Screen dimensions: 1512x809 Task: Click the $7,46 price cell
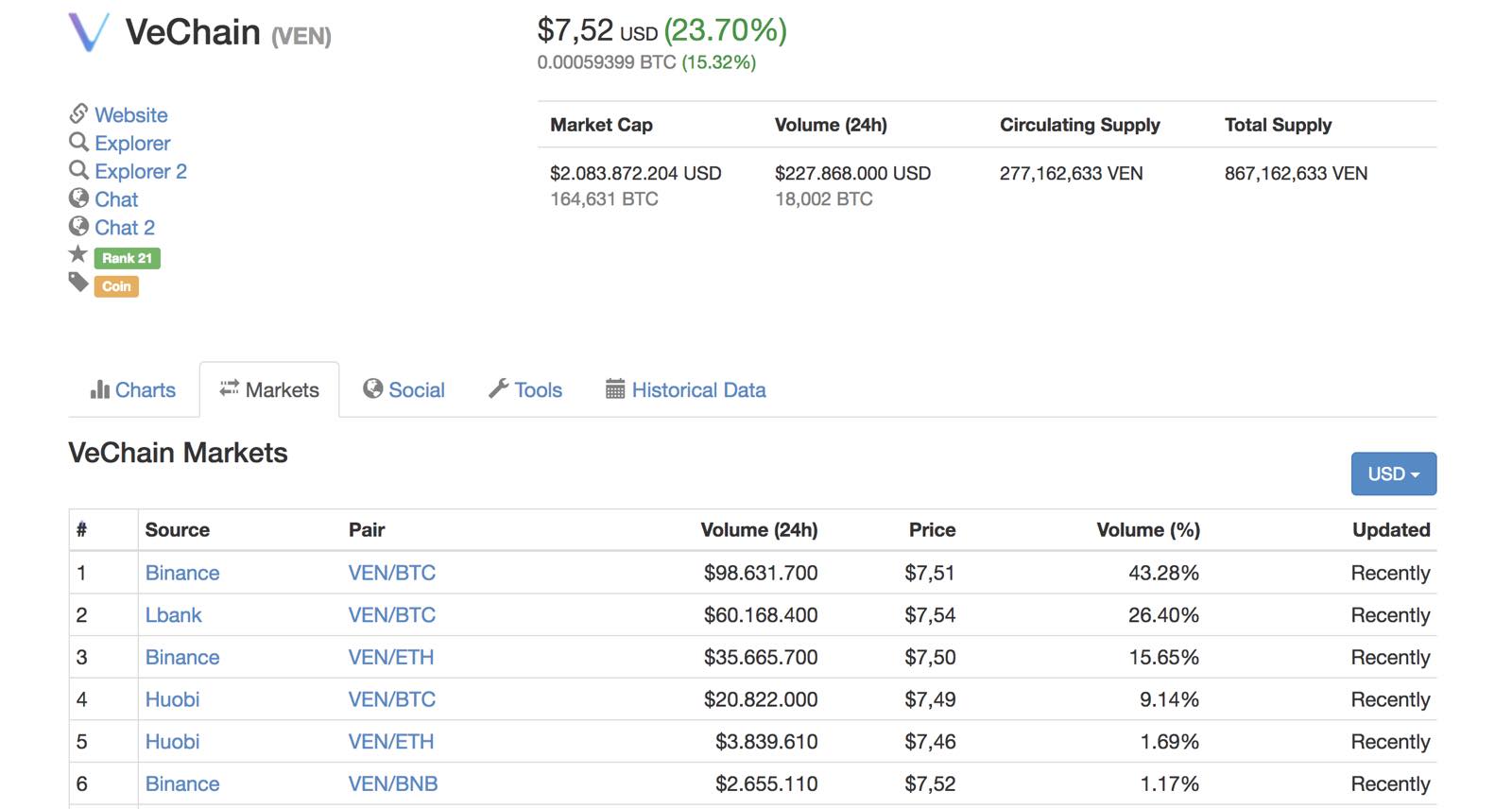[x=930, y=742]
